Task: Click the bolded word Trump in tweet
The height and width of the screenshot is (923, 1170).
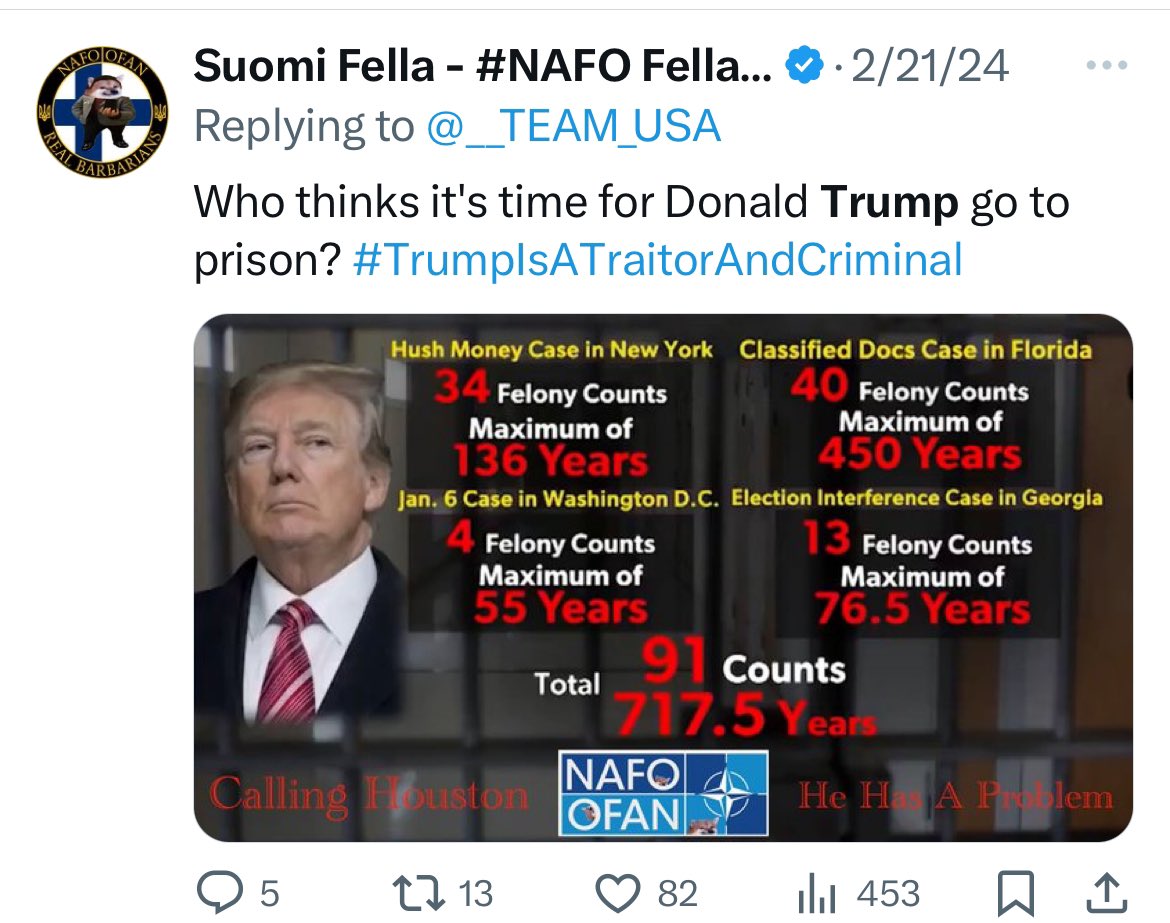Action: 890,203
